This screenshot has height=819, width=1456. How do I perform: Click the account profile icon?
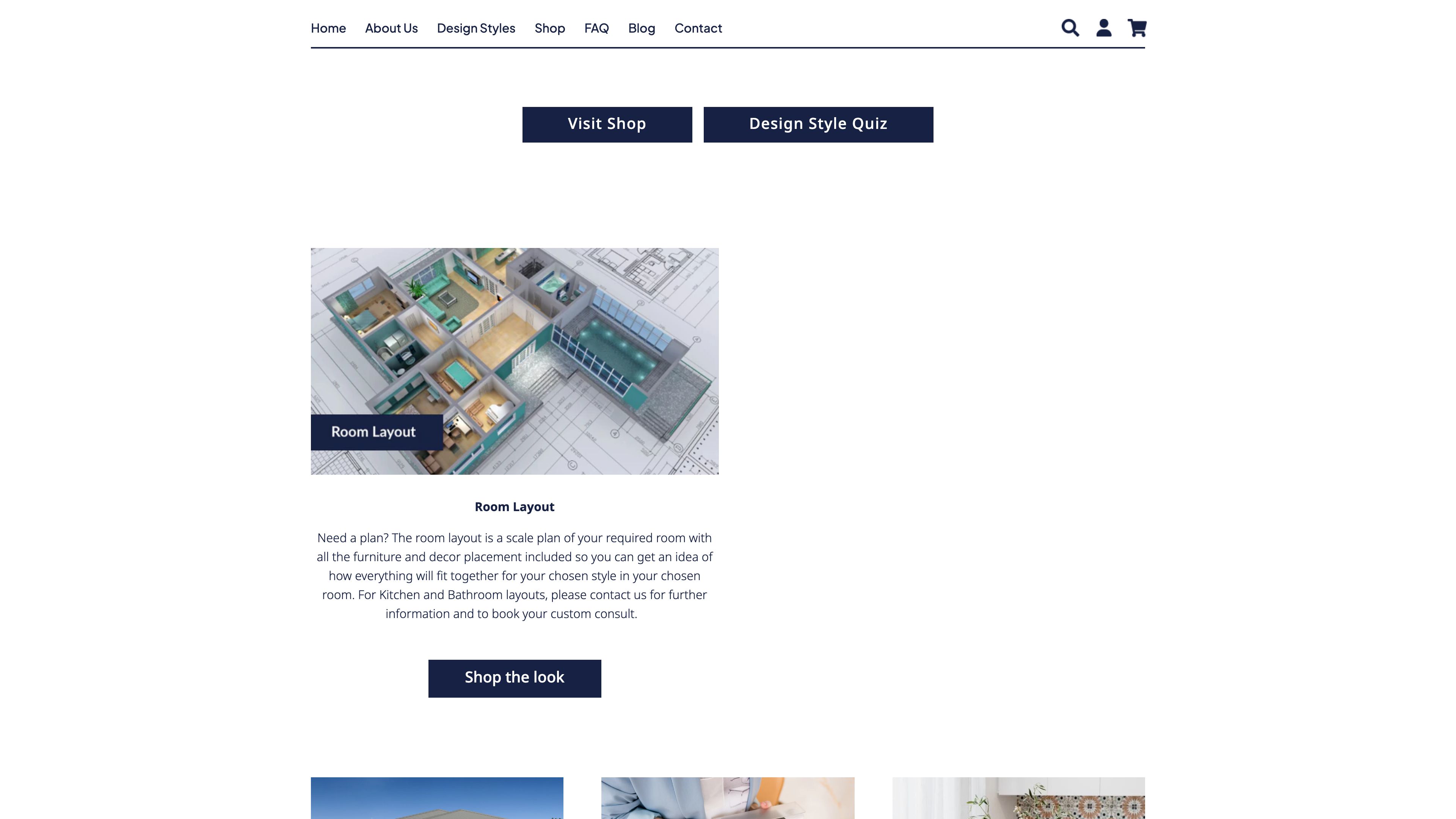(x=1103, y=28)
